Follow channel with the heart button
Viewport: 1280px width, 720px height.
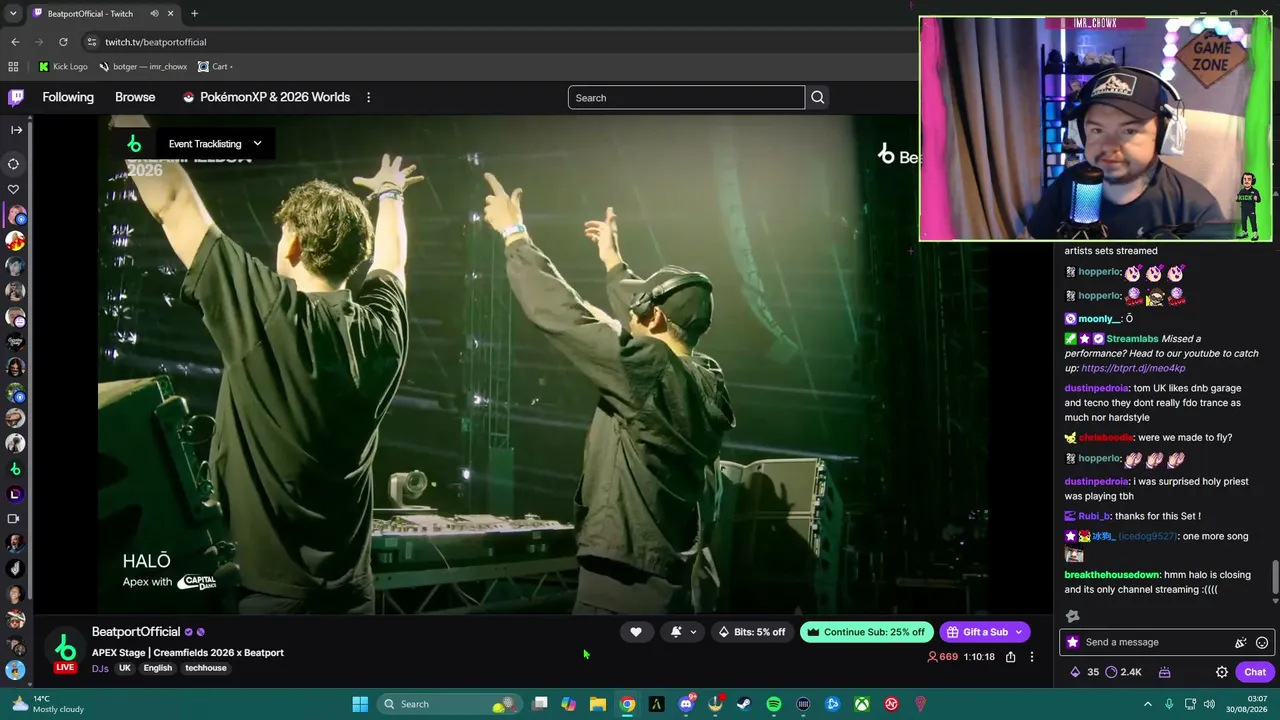click(x=636, y=632)
